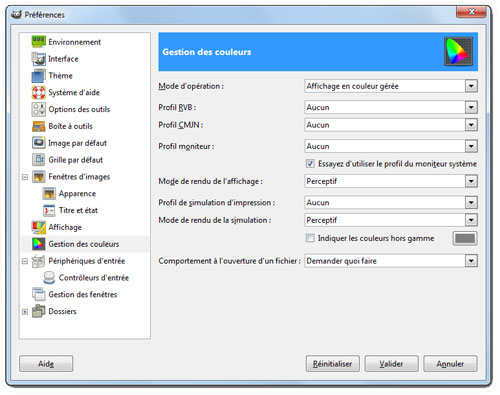
Task: Enable Indiquer les couleurs hors gamme
Action: pyautogui.click(x=310, y=238)
